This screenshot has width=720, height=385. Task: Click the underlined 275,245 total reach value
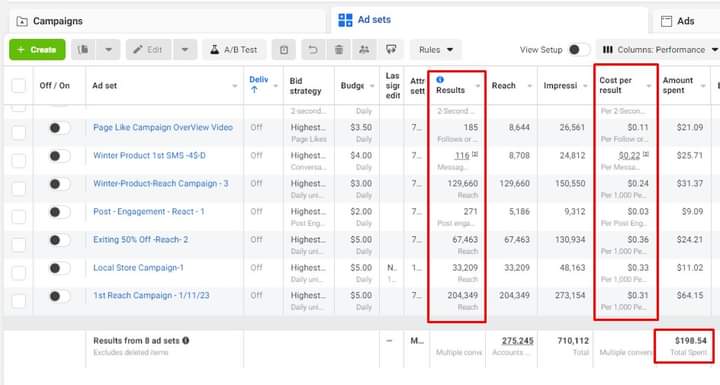(518, 341)
